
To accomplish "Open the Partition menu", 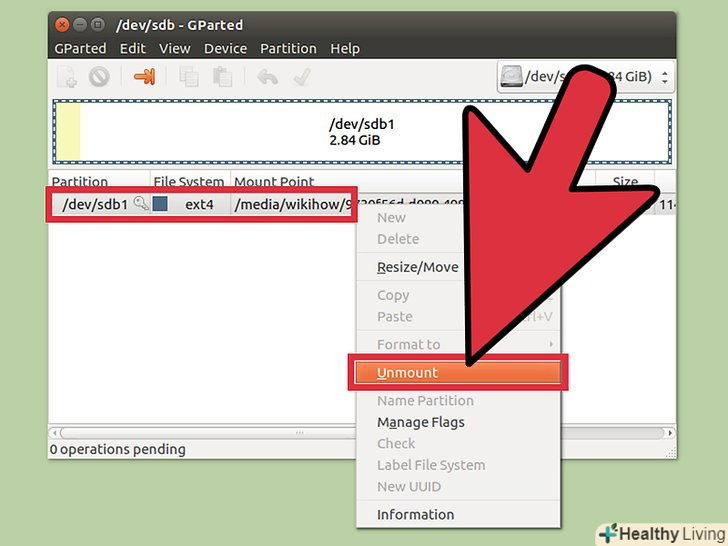I will (x=288, y=48).
